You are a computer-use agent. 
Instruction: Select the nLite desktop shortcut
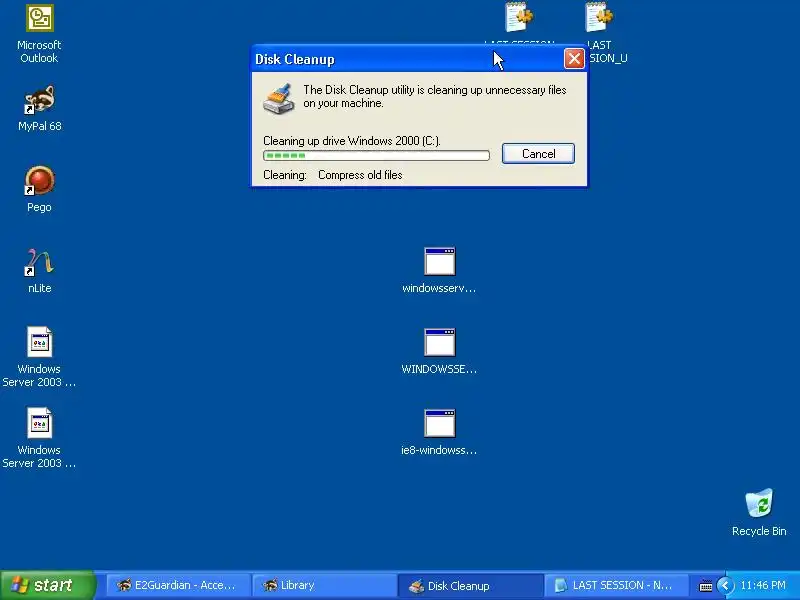click(x=39, y=270)
